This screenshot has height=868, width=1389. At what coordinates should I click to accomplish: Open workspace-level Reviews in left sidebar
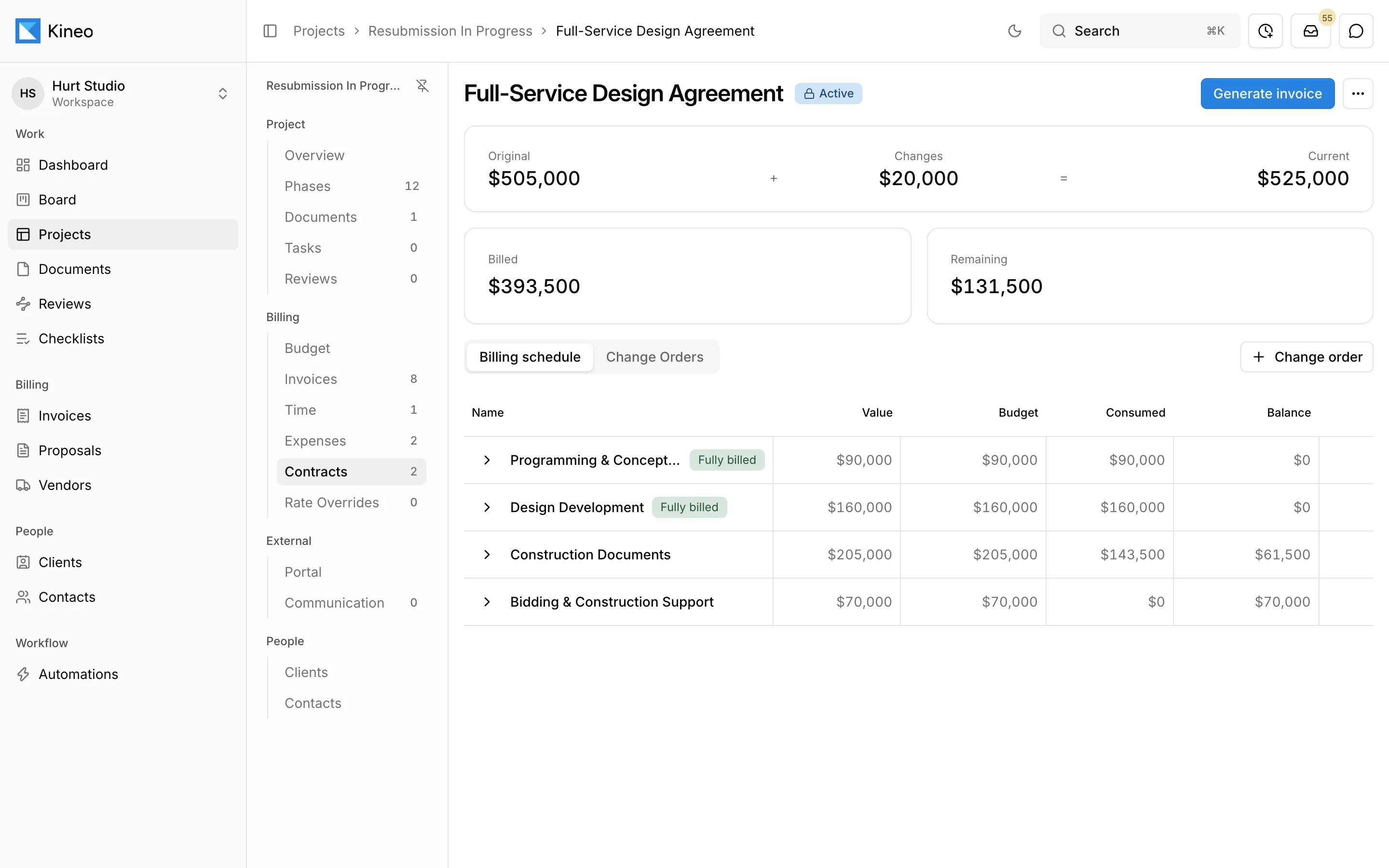(x=123, y=304)
